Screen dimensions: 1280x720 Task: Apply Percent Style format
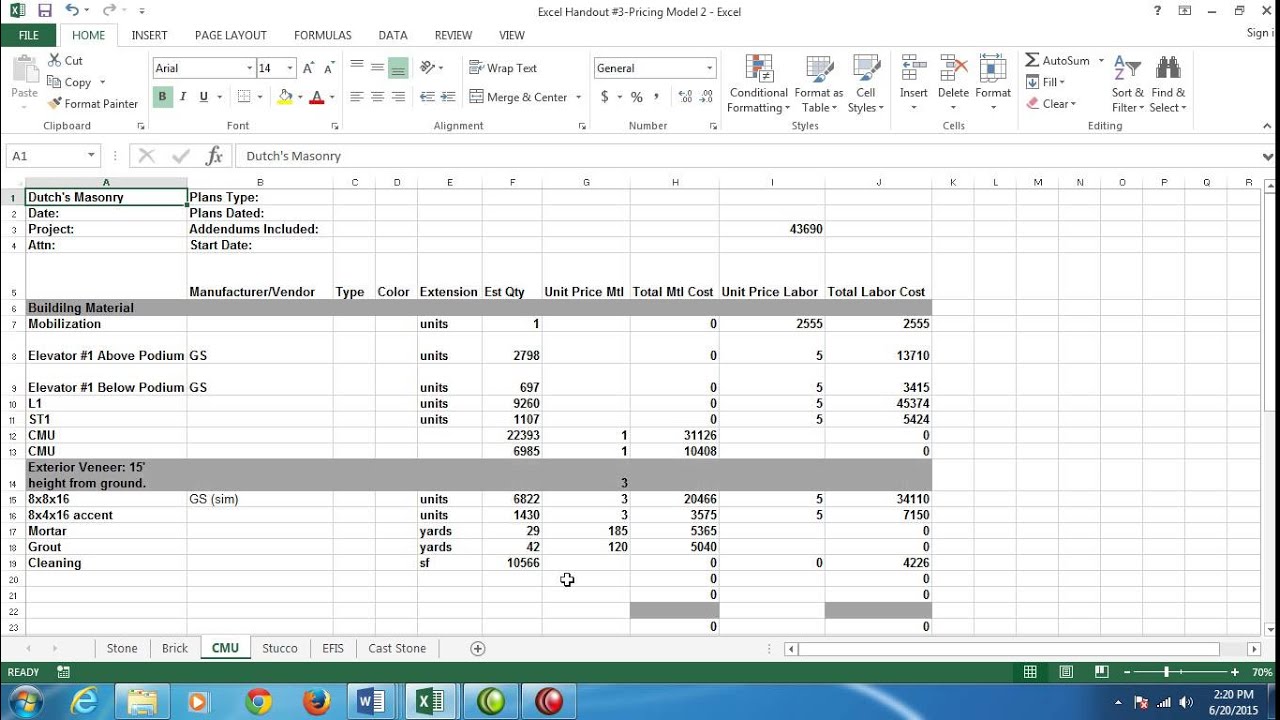636,97
